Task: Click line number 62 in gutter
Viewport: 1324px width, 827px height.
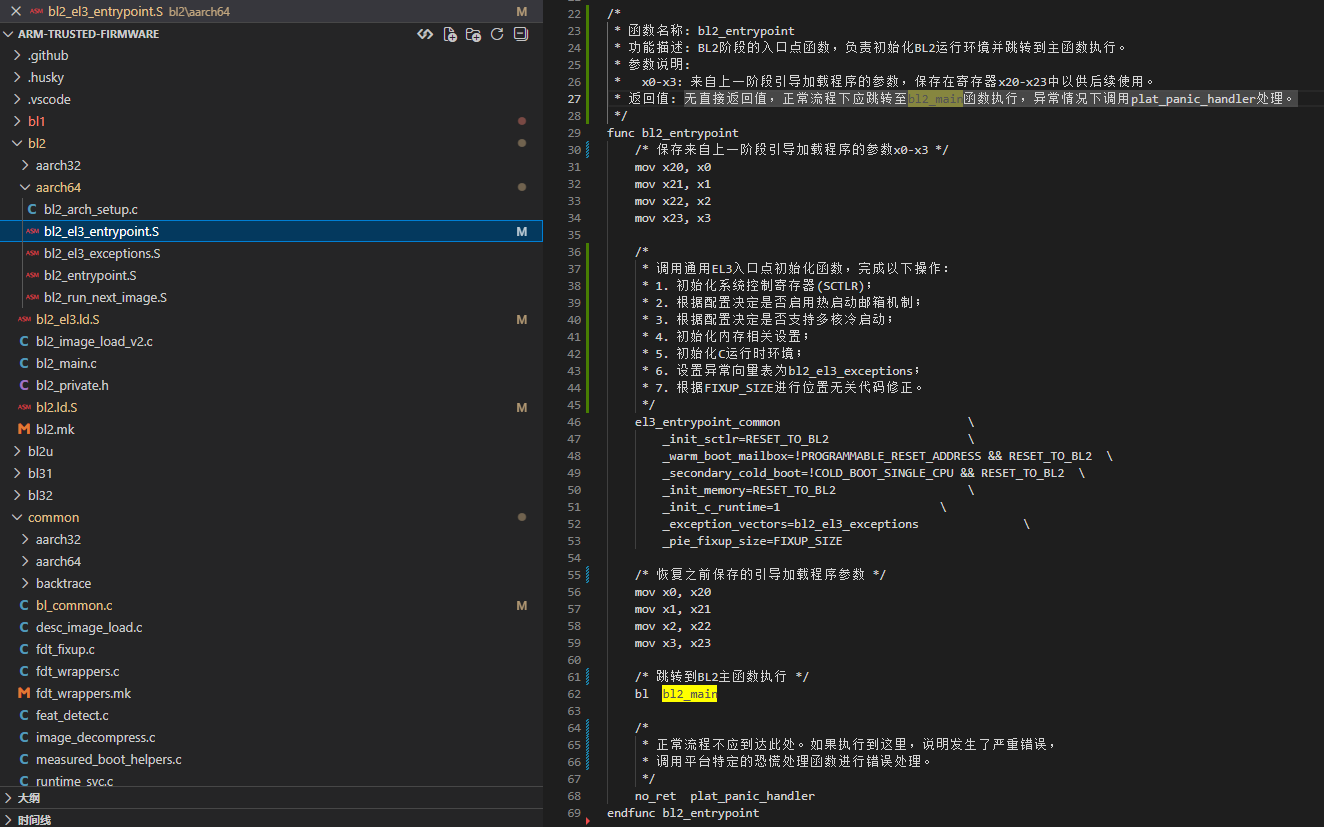Action: (x=574, y=694)
